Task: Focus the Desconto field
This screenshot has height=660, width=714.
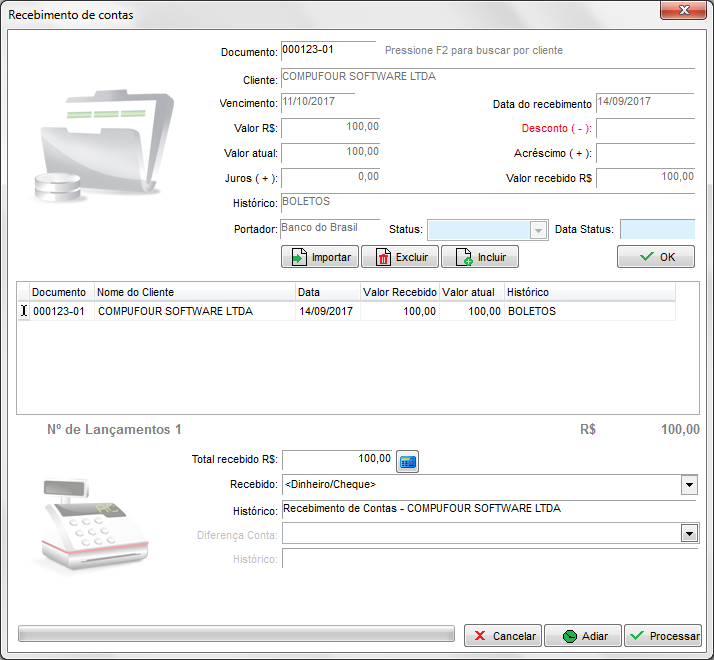Action: tap(645, 129)
